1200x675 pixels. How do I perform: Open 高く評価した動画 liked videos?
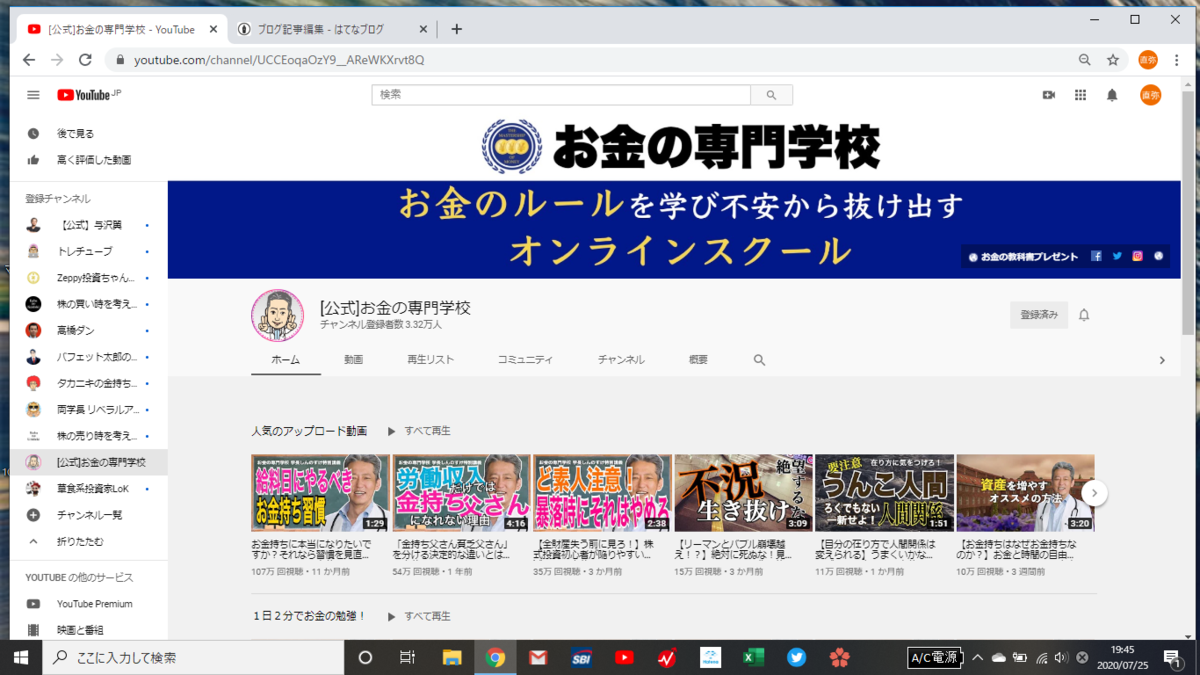coord(96,160)
